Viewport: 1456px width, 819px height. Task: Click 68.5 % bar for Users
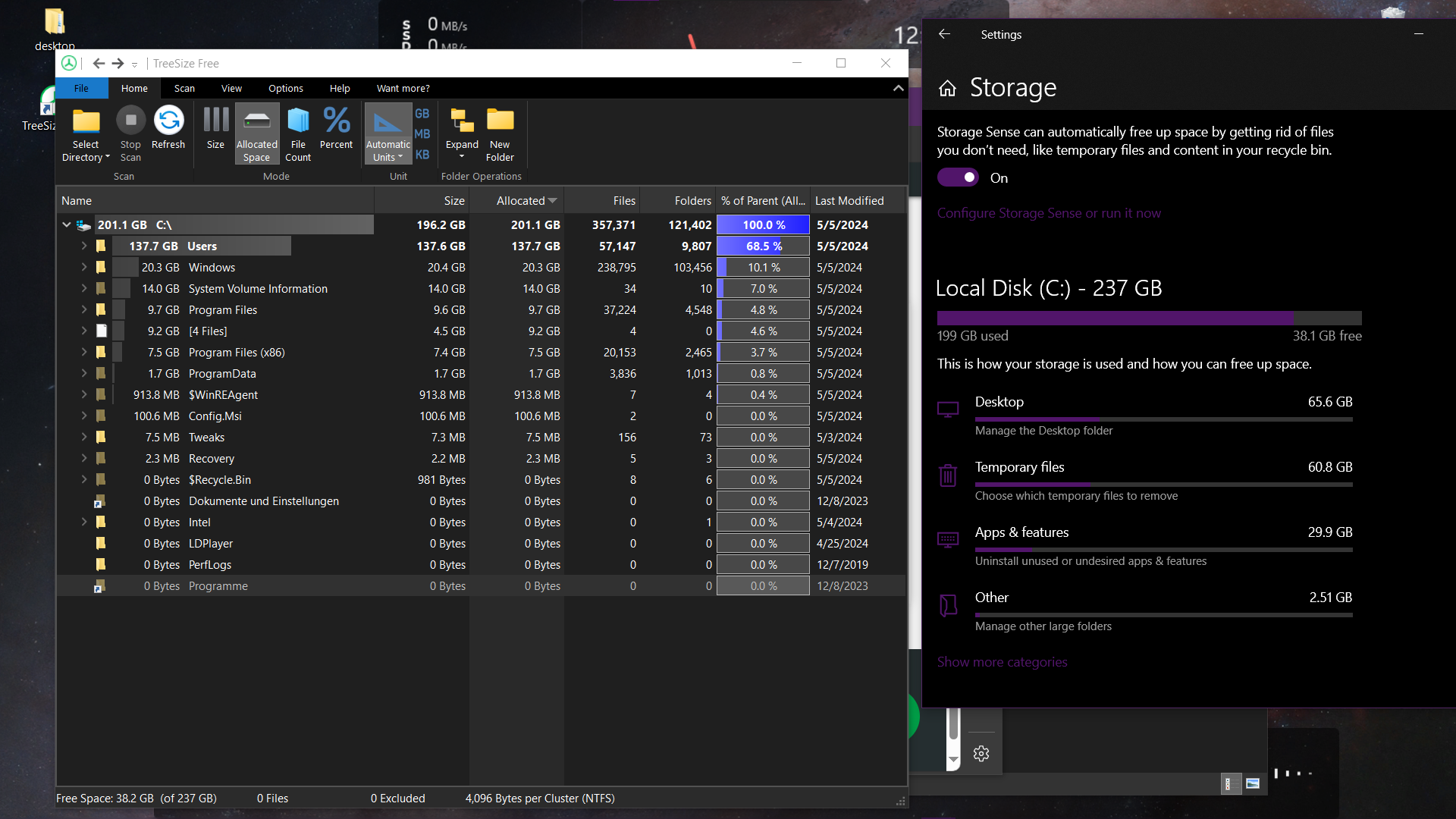763,246
